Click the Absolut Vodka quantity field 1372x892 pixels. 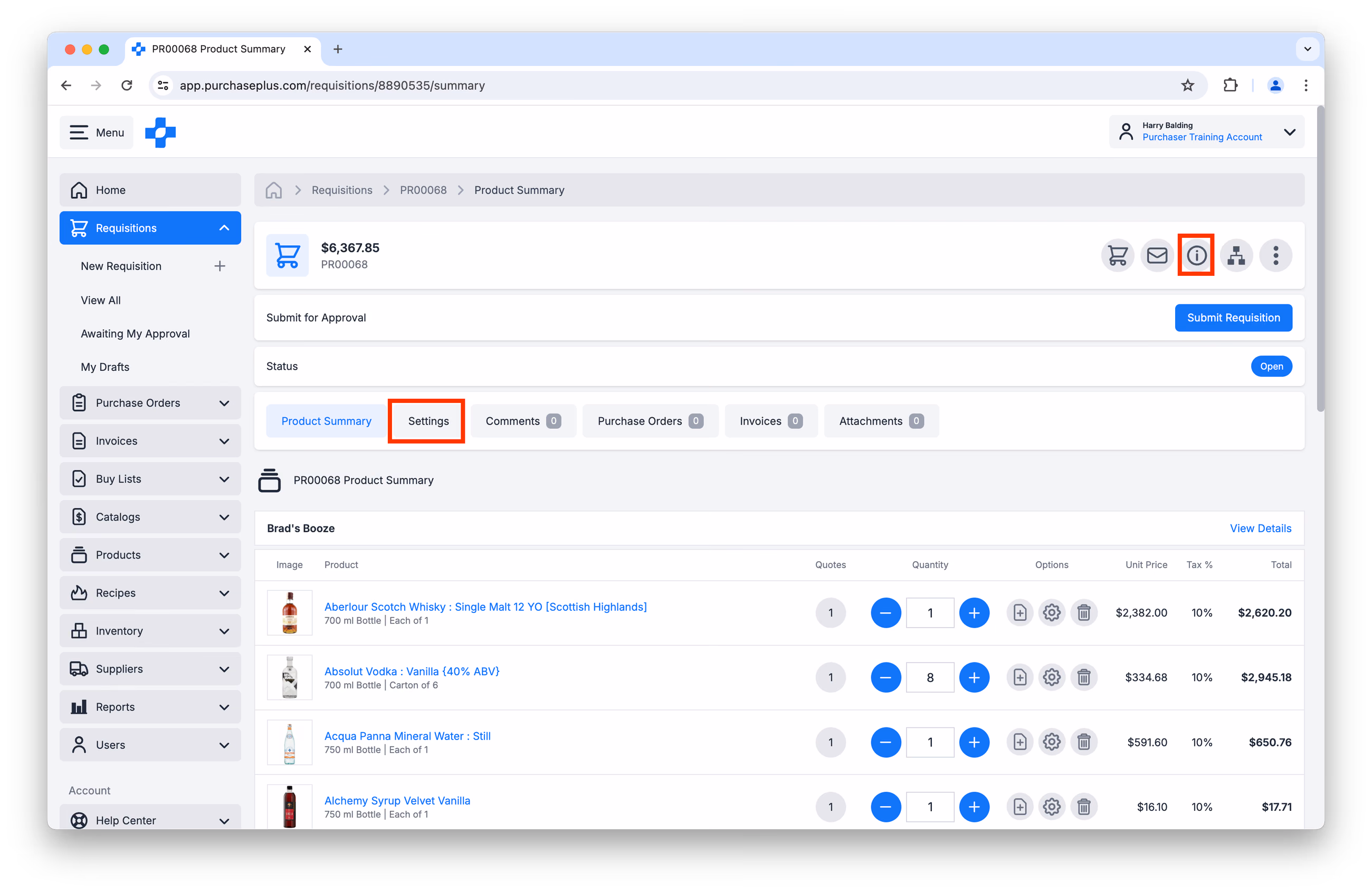(930, 677)
